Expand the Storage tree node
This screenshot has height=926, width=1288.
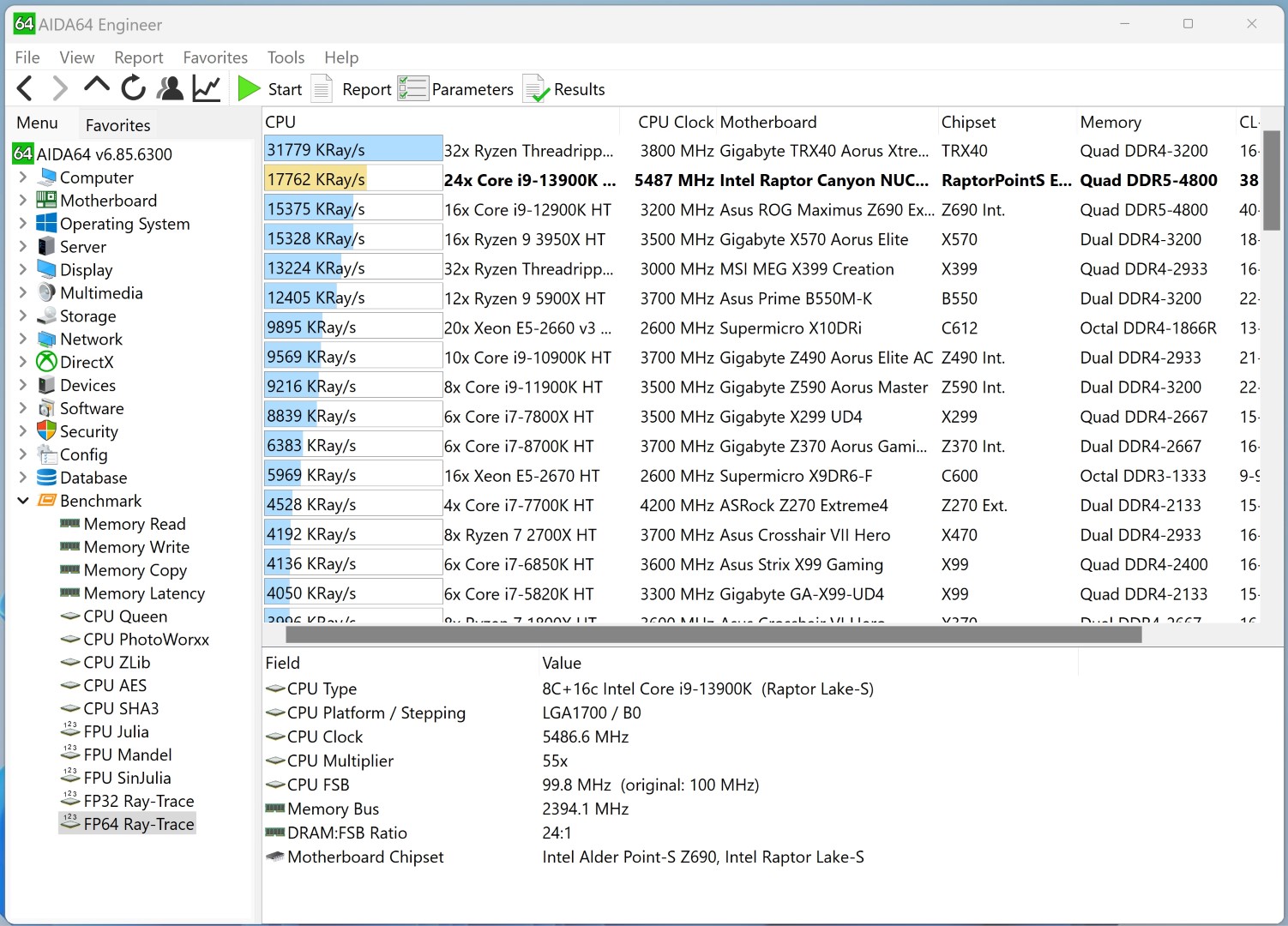pos(23,316)
